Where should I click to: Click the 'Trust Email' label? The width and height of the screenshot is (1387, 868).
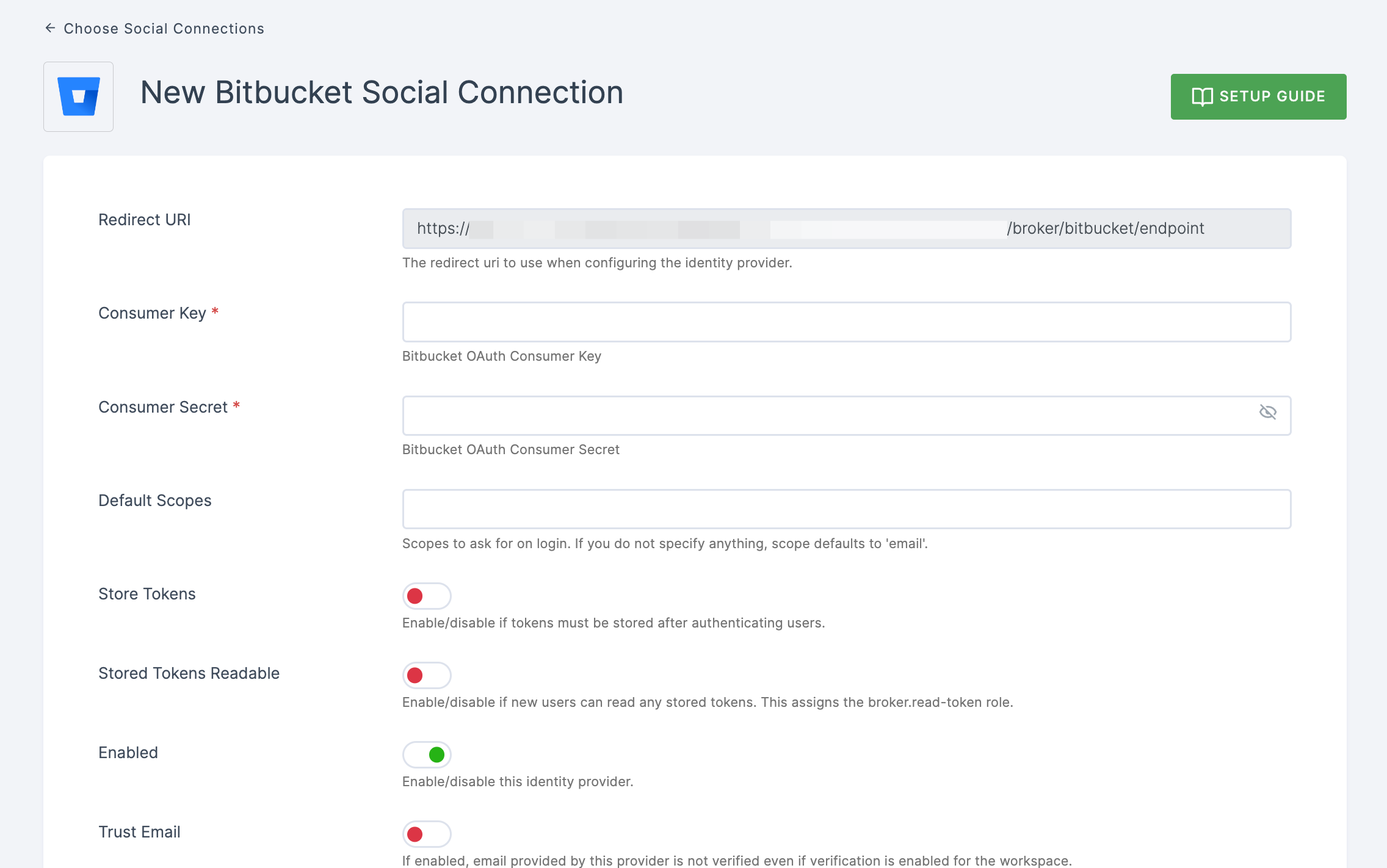(x=139, y=832)
